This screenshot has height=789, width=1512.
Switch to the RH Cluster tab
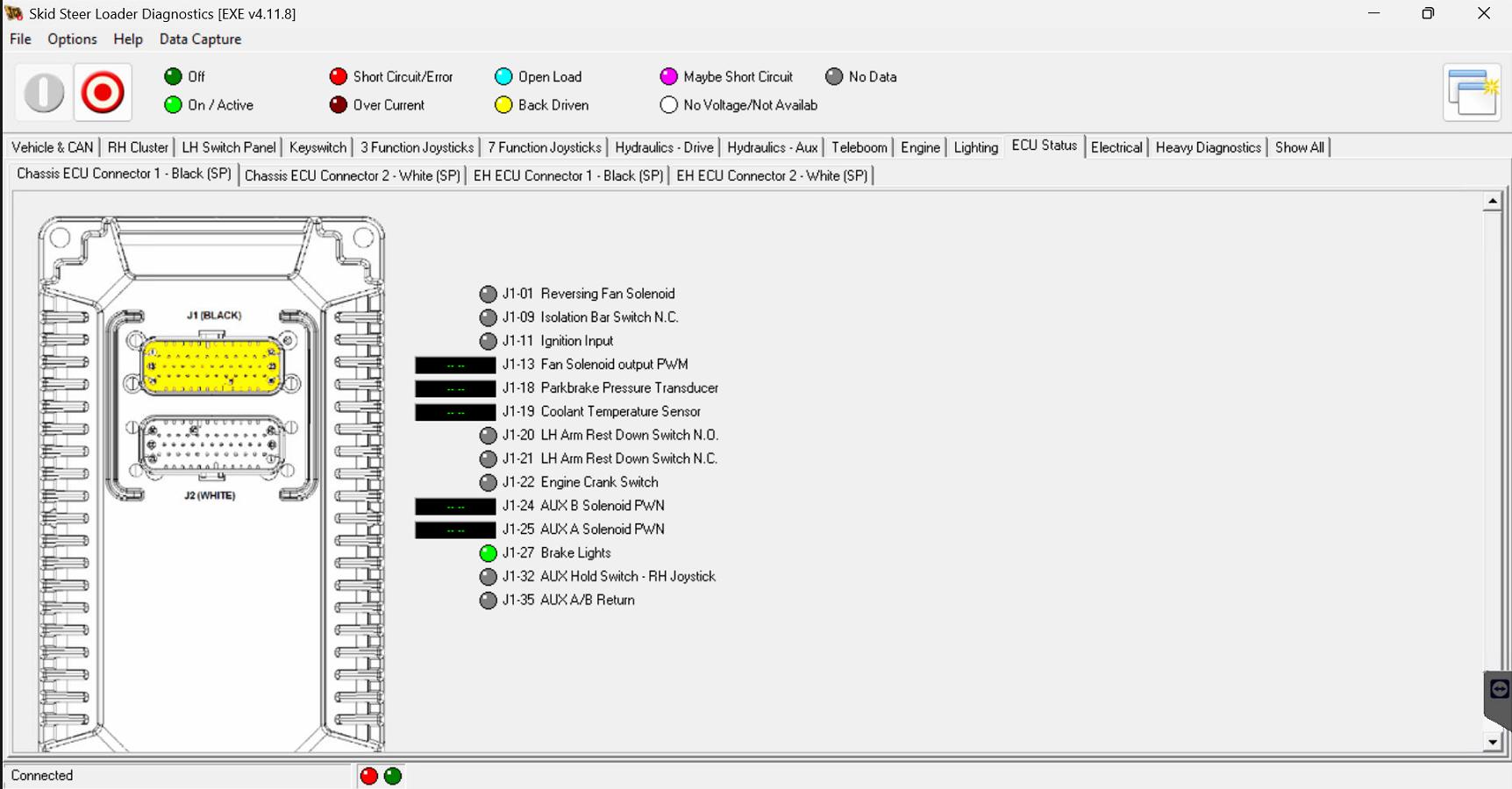click(x=138, y=147)
